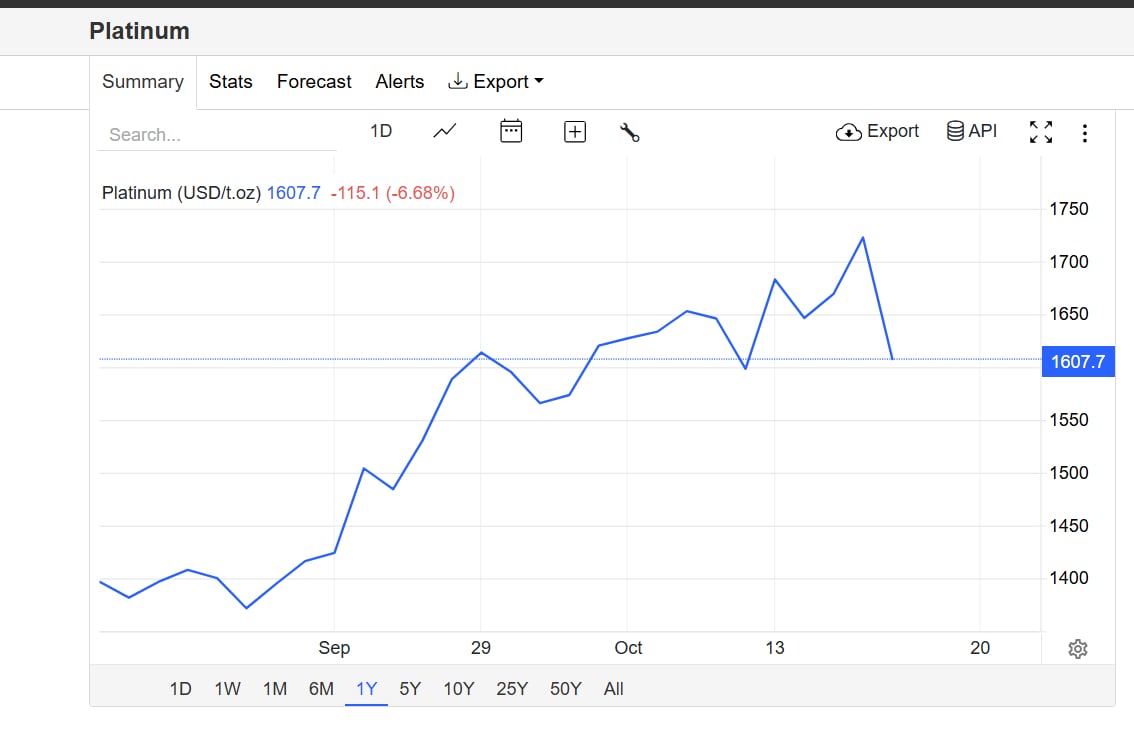Open the calendar date range picker

[x=511, y=131]
